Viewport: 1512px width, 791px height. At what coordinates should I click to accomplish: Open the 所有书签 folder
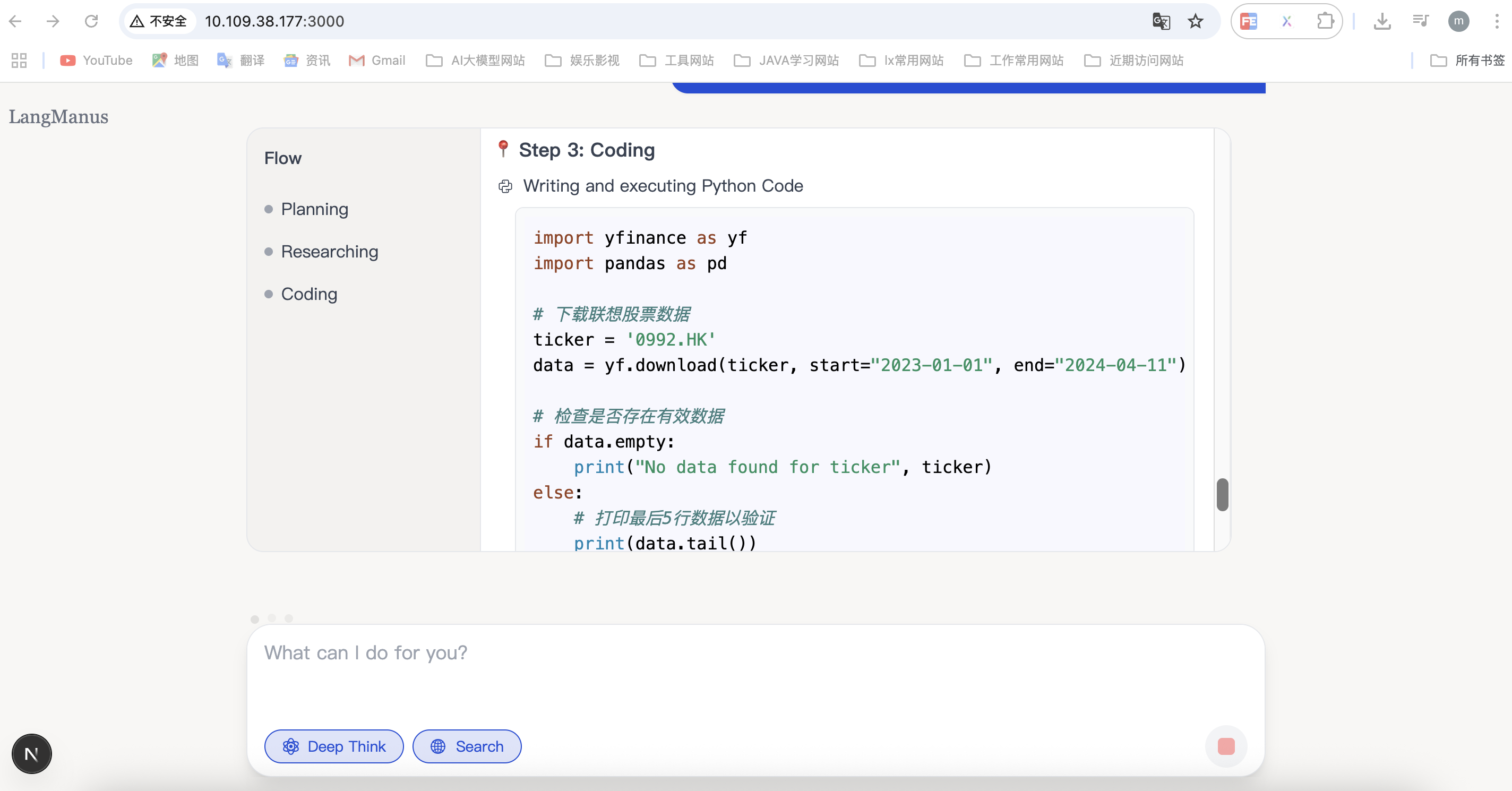click(1467, 61)
